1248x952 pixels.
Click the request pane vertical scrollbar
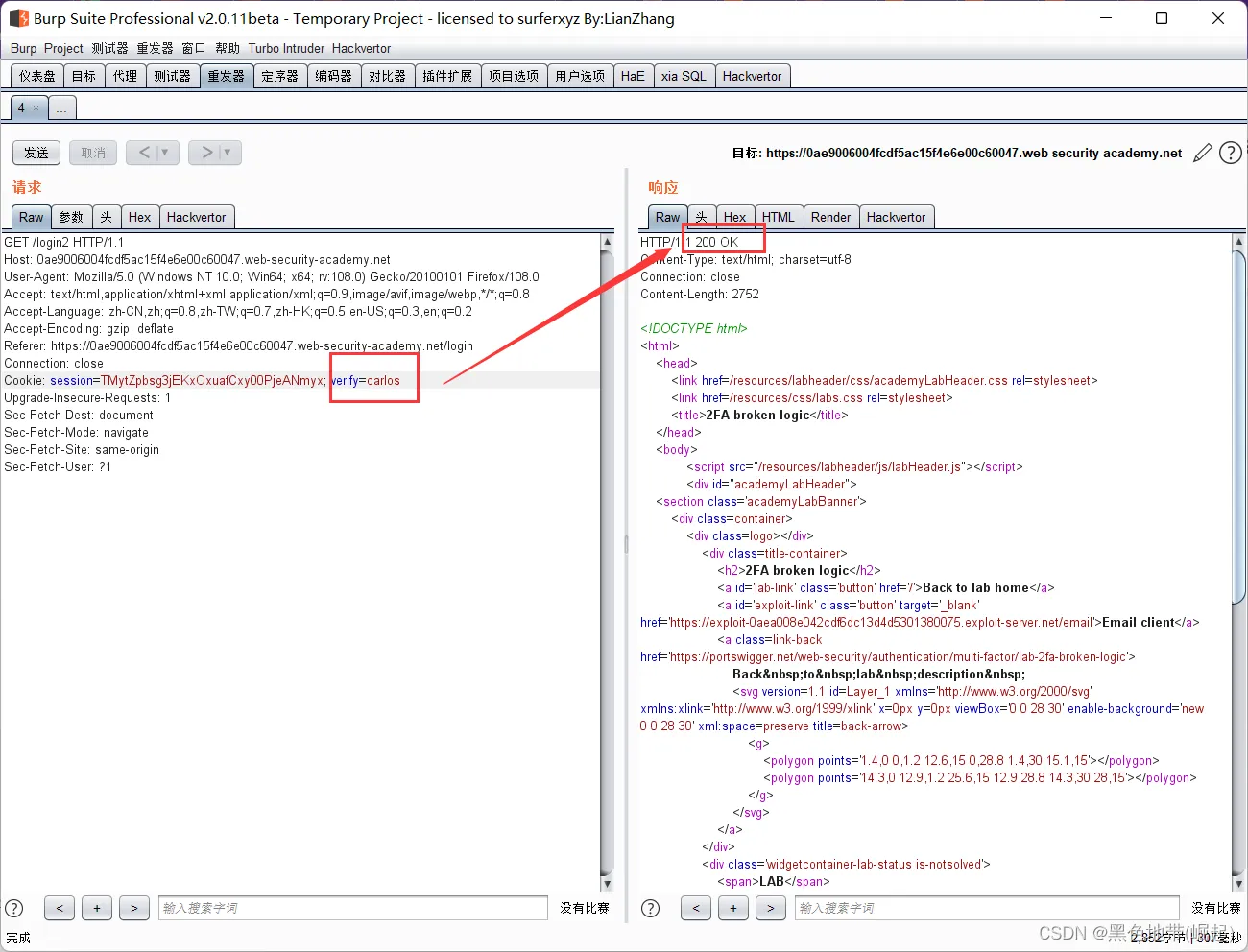(607, 562)
